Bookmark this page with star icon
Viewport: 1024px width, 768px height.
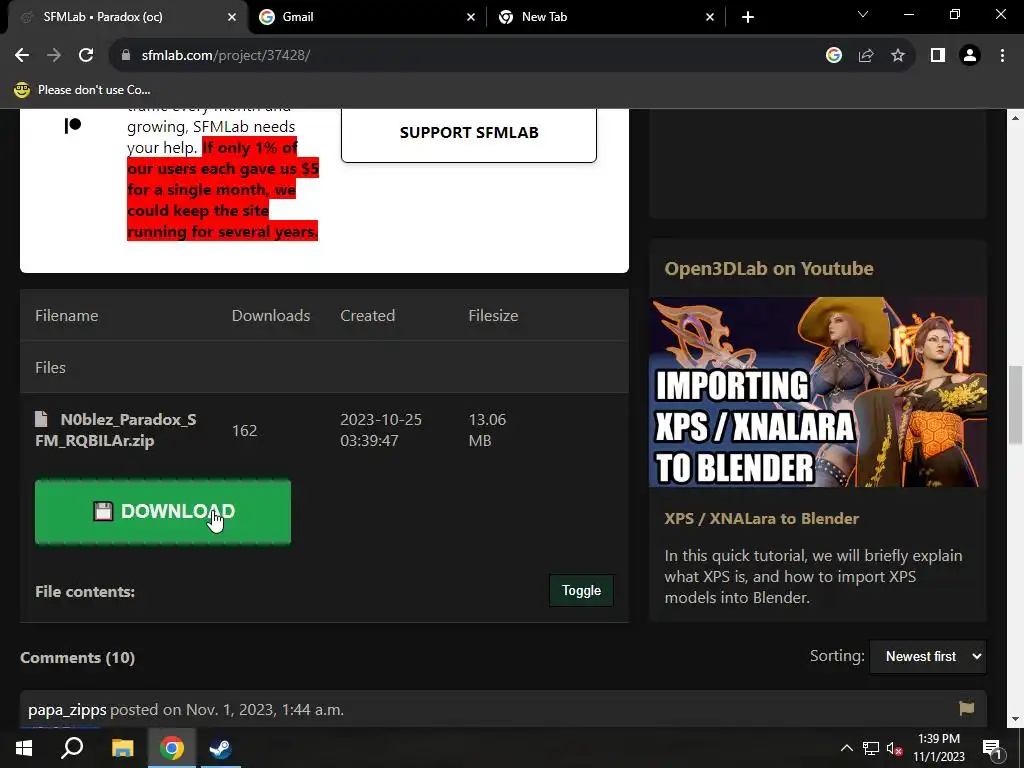click(x=898, y=56)
